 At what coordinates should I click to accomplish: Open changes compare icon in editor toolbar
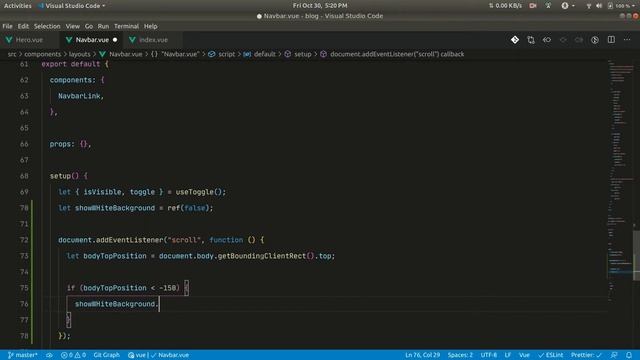click(531, 40)
